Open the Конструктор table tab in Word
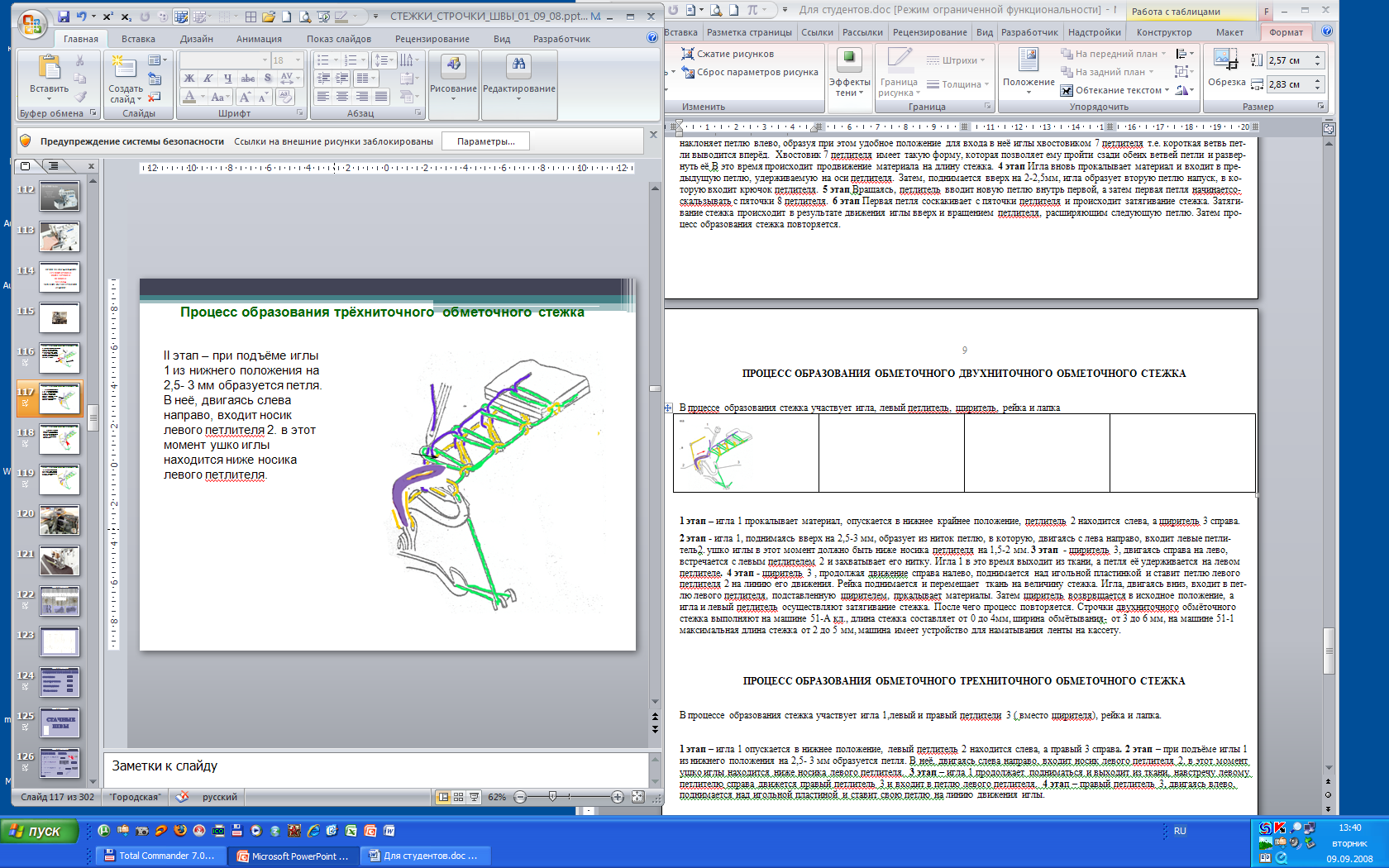1389x868 pixels. pyautogui.click(x=1164, y=32)
